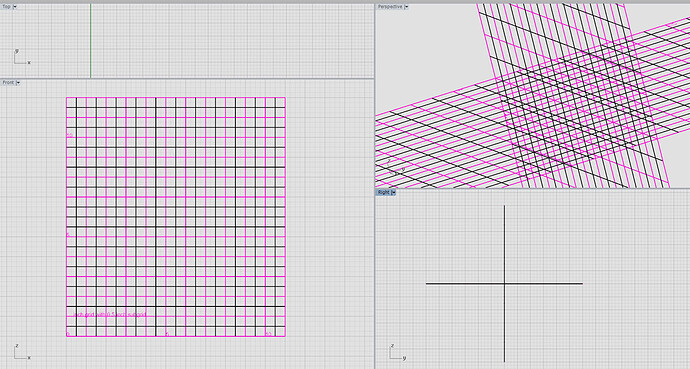Click the highlighted Right viewport title
This screenshot has height=369, width=690.
[x=384, y=193]
